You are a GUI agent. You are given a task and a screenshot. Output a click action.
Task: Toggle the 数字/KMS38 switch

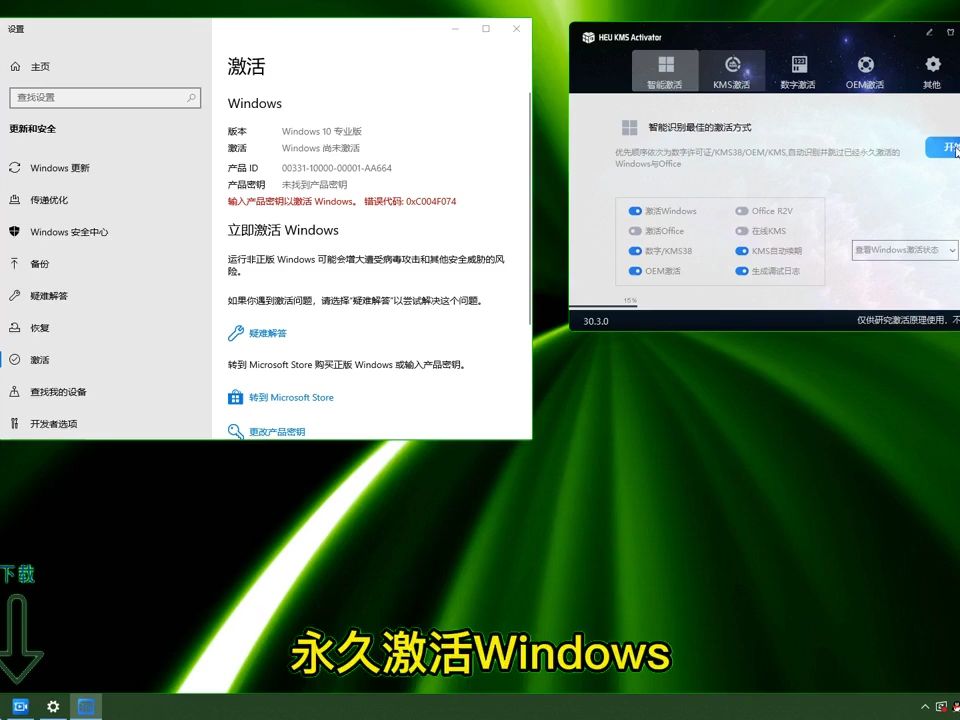point(635,251)
